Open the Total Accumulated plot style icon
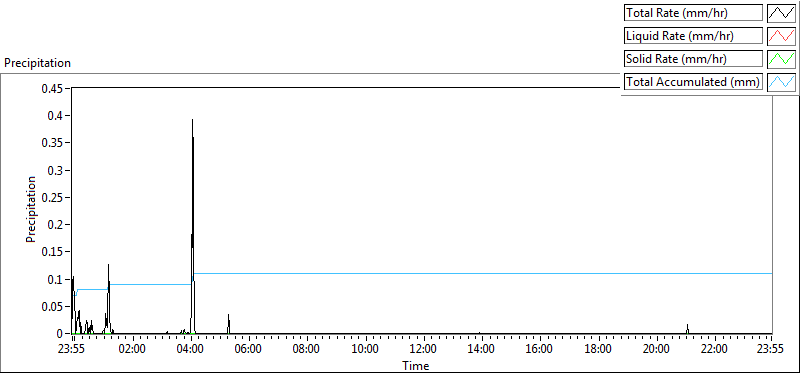The width and height of the screenshot is (800, 373). point(781,82)
